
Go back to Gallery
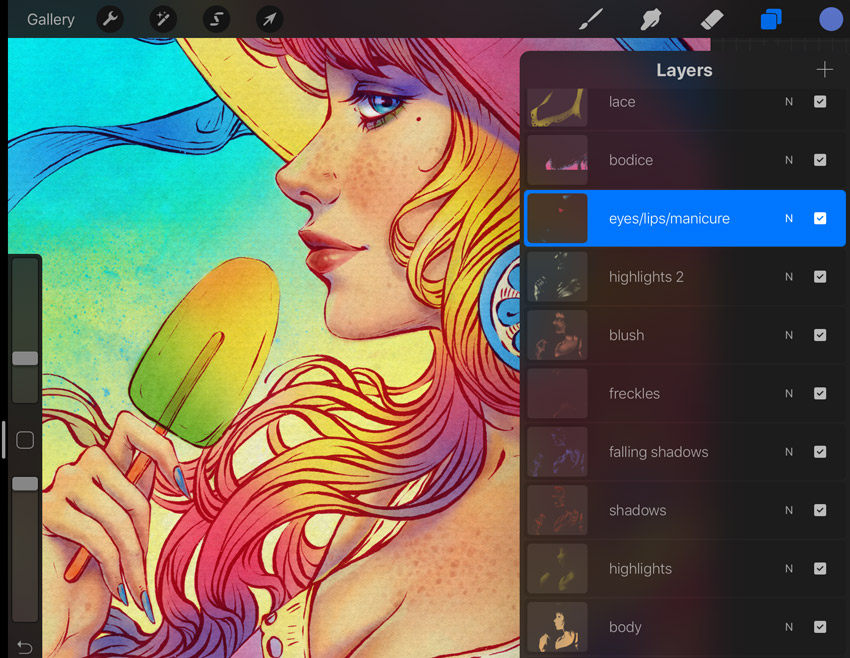[x=50, y=20]
